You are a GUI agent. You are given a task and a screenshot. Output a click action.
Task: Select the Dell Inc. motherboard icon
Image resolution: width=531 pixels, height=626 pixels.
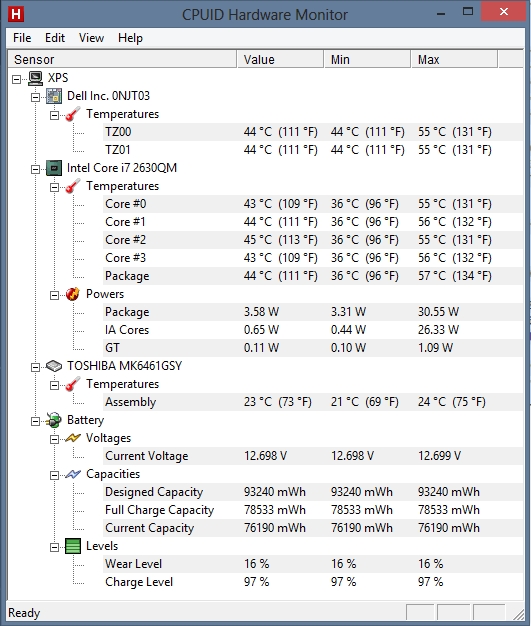(54, 96)
